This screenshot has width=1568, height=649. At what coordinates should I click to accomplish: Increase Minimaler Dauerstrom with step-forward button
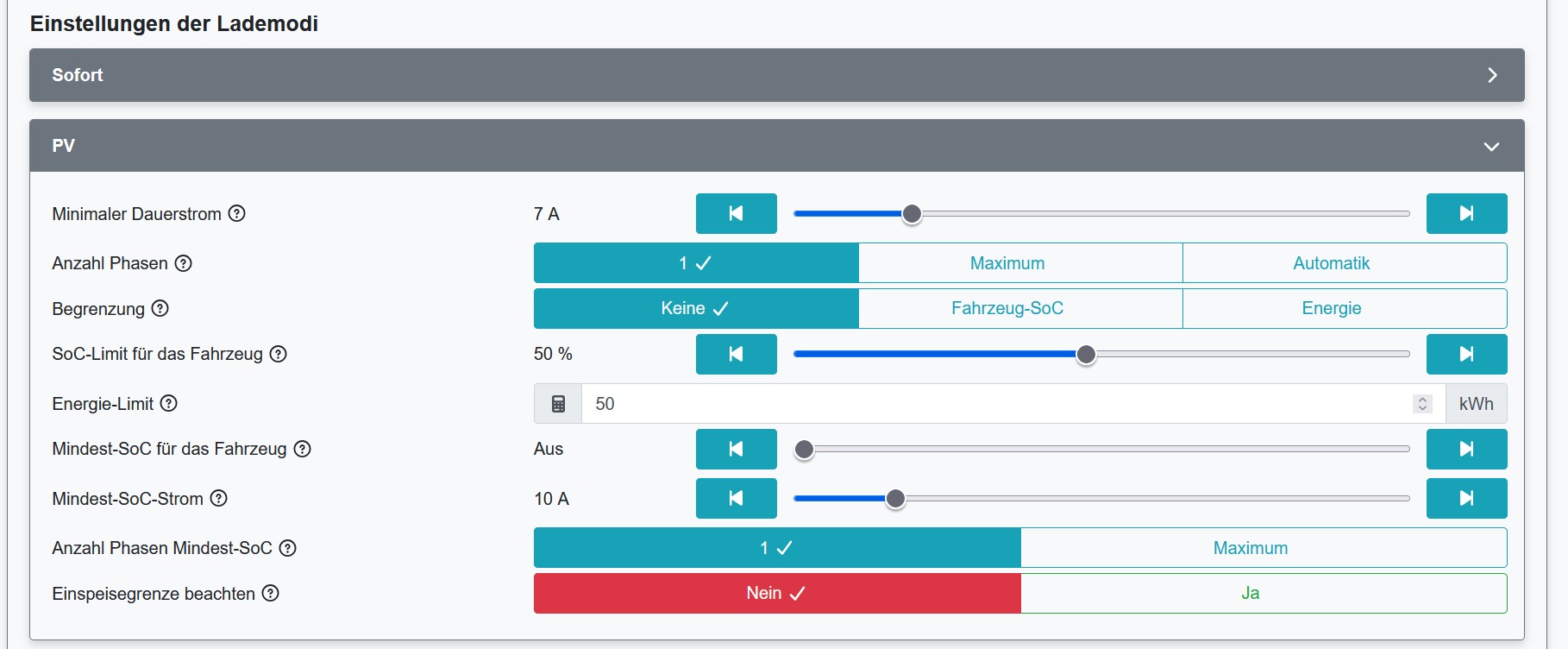click(1466, 213)
